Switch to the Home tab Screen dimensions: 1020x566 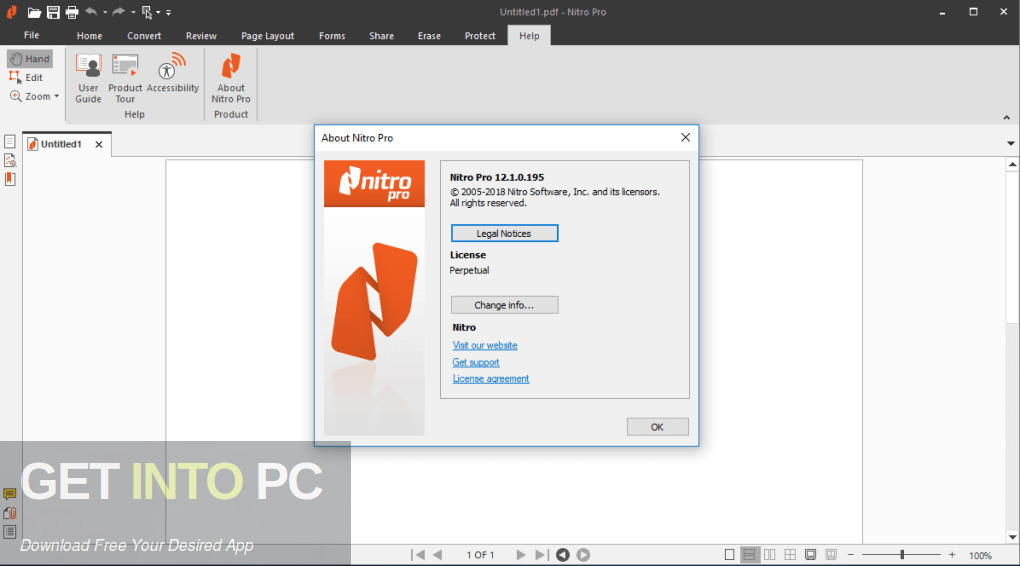[x=89, y=36]
